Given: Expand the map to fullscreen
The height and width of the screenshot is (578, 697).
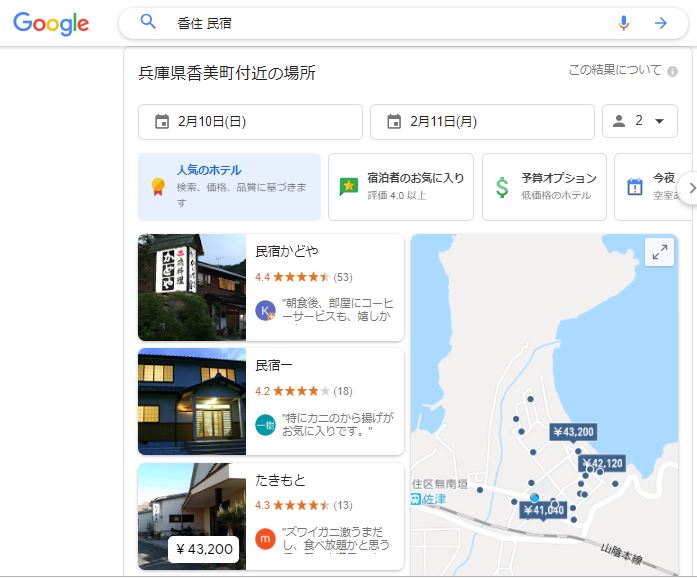Looking at the screenshot, I should (659, 252).
